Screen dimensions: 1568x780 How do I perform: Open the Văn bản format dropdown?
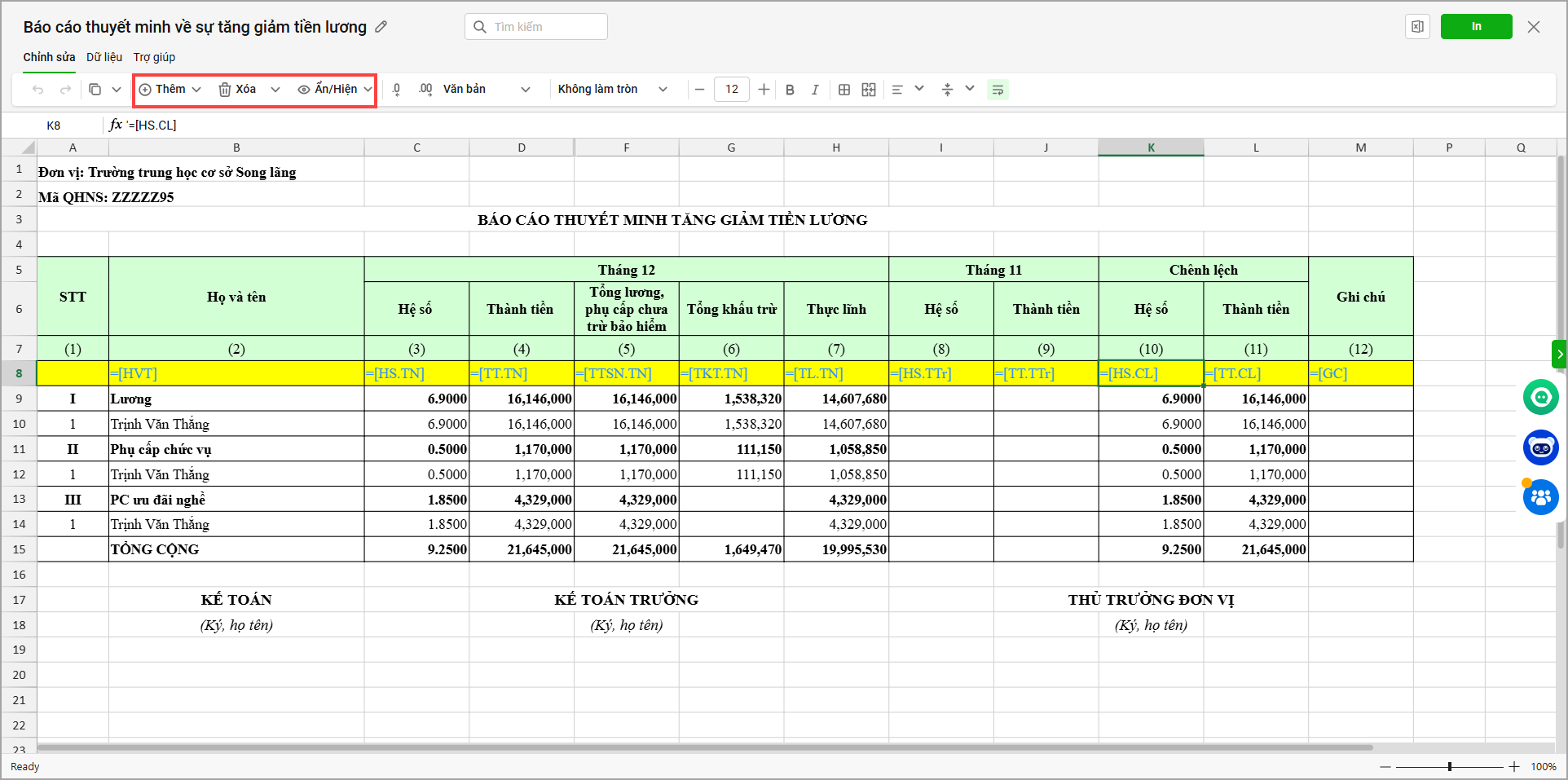click(487, 90)
